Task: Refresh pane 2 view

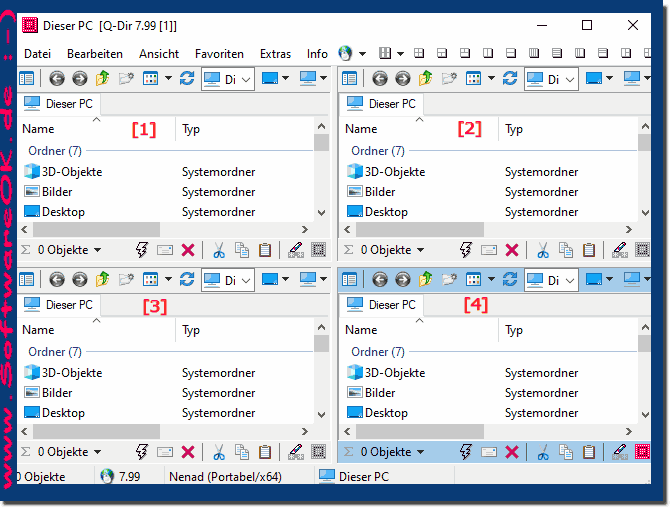Action: click(510, 79)
